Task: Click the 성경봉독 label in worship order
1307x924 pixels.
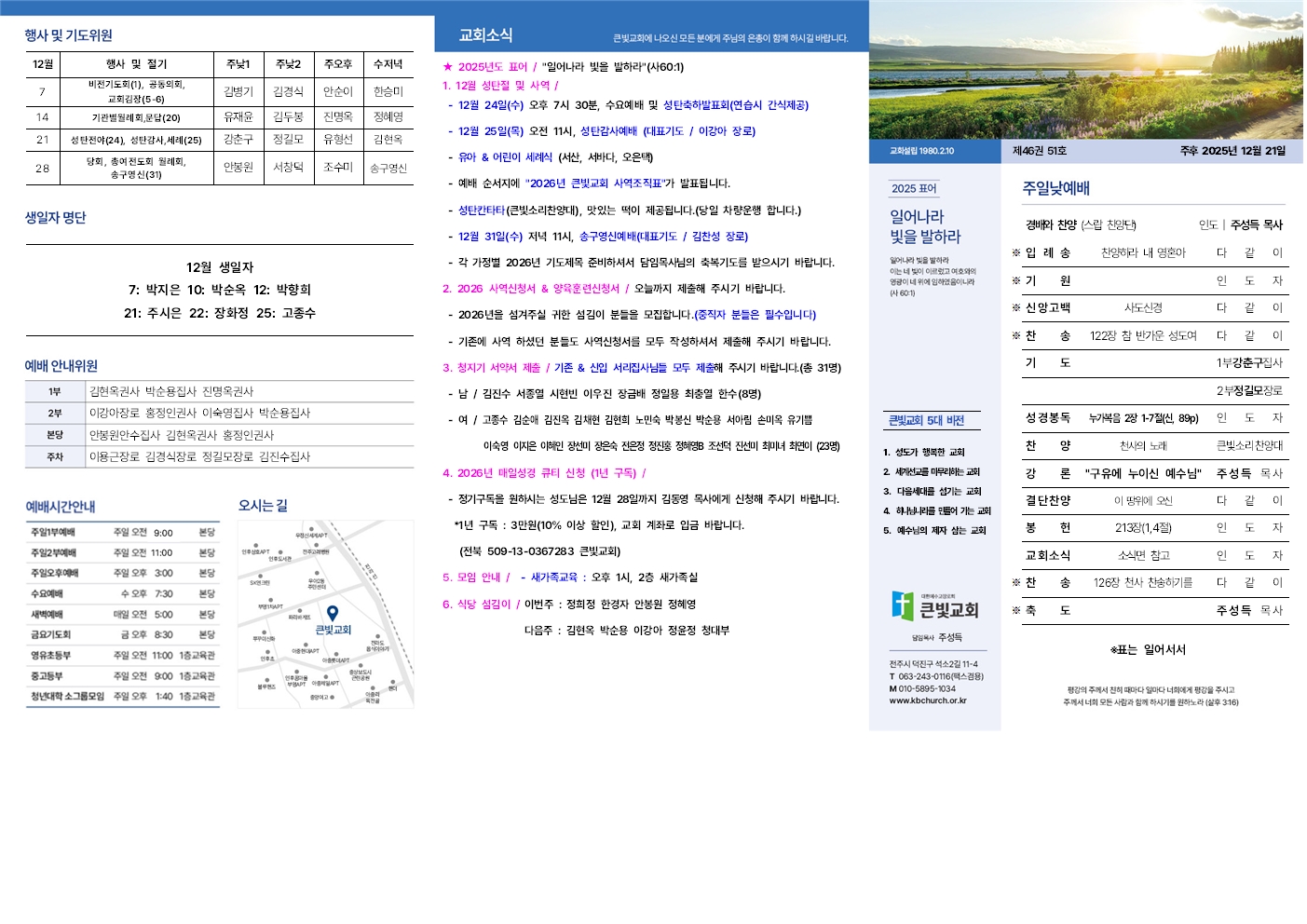Action: click(1048, 418)
